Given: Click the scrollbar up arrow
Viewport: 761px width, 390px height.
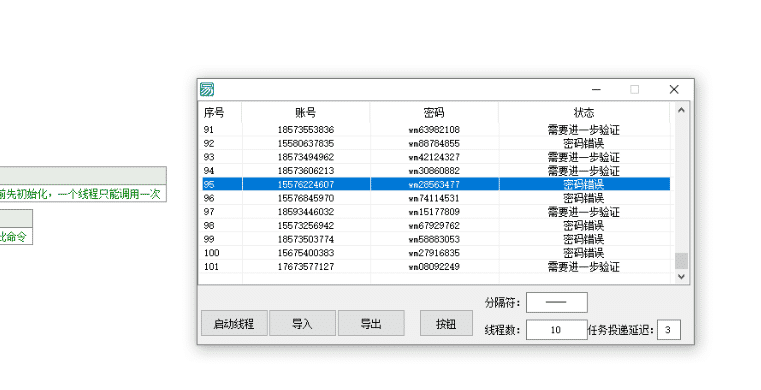Looking at the screenshot, I should click(x=681, y=110).
